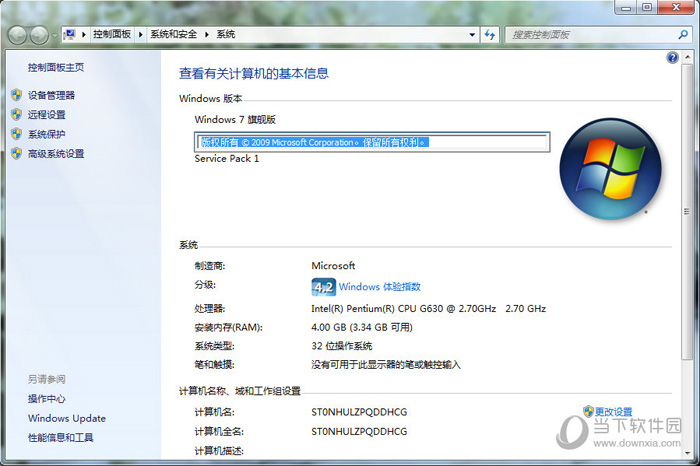Select the 计算机名 value ST0NHULZPQDDHCG

[359, 412]
